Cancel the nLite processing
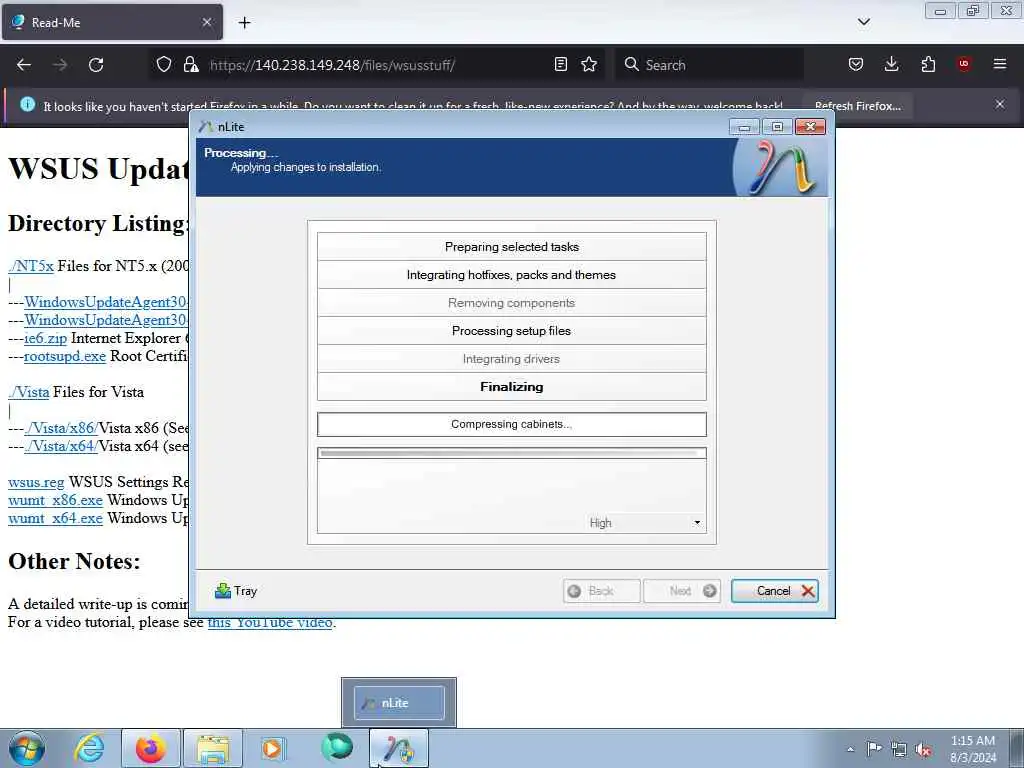Viewport: 1024px width, 768px height. pos(775,591)
